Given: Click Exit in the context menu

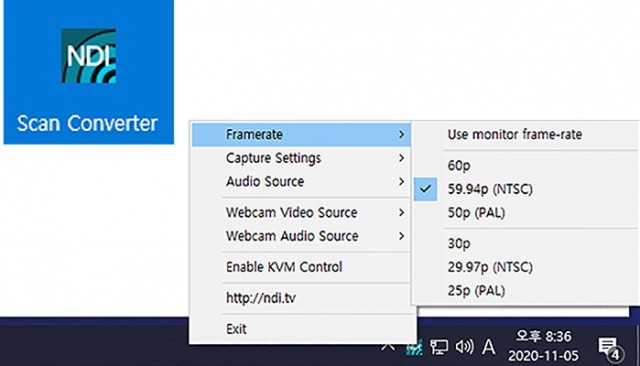Looking at the screenshot, I should coord(301,329).
